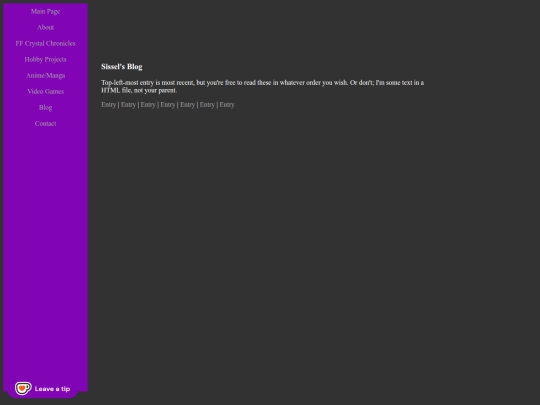This screenshot has width=540, height=405.
Task: Open the third Entry link
Action: [148, 105]
